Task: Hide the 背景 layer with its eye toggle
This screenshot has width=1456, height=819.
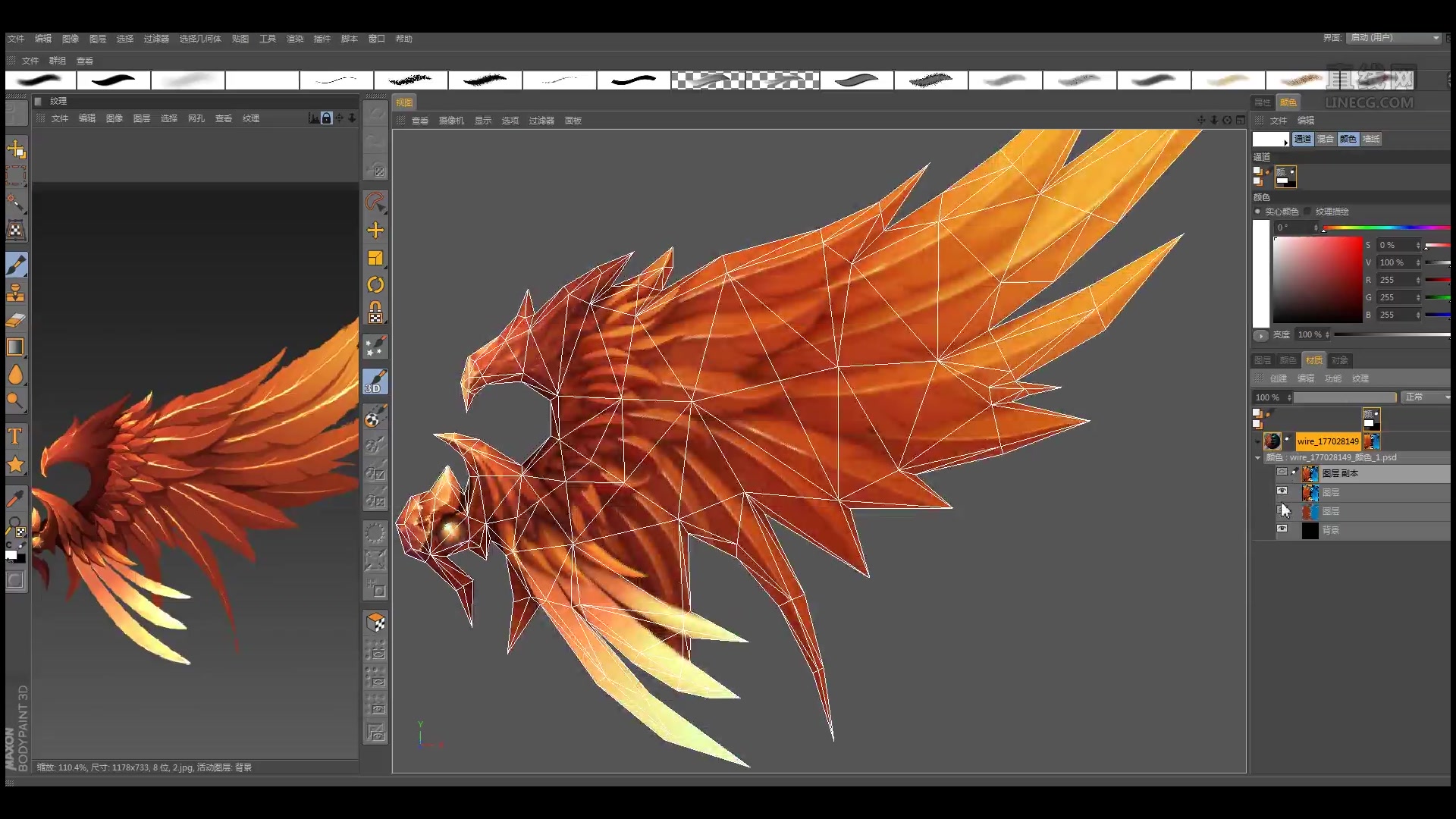Action: 1282,530
